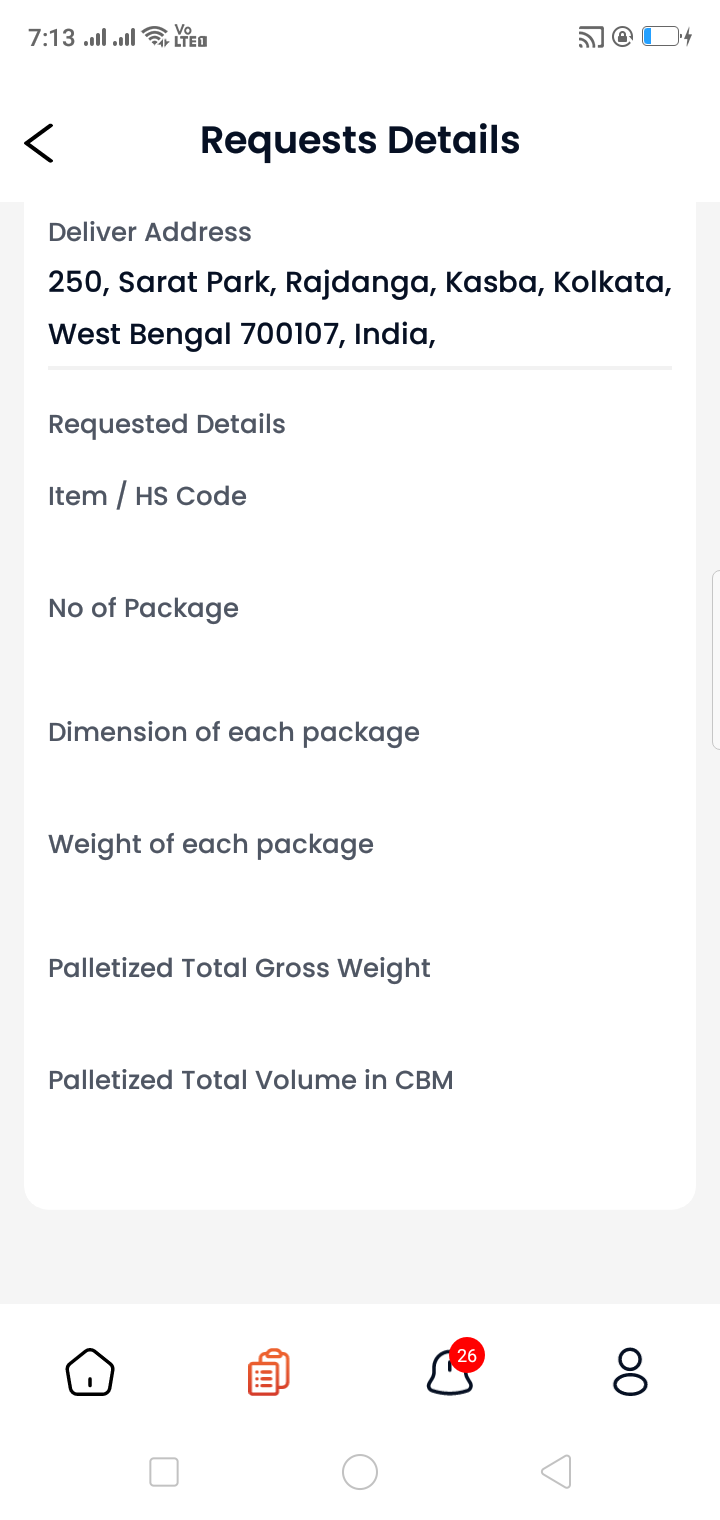Tap Android recent apps square button
This screenshot has height=1520, width=720.
pos(164,1472)
